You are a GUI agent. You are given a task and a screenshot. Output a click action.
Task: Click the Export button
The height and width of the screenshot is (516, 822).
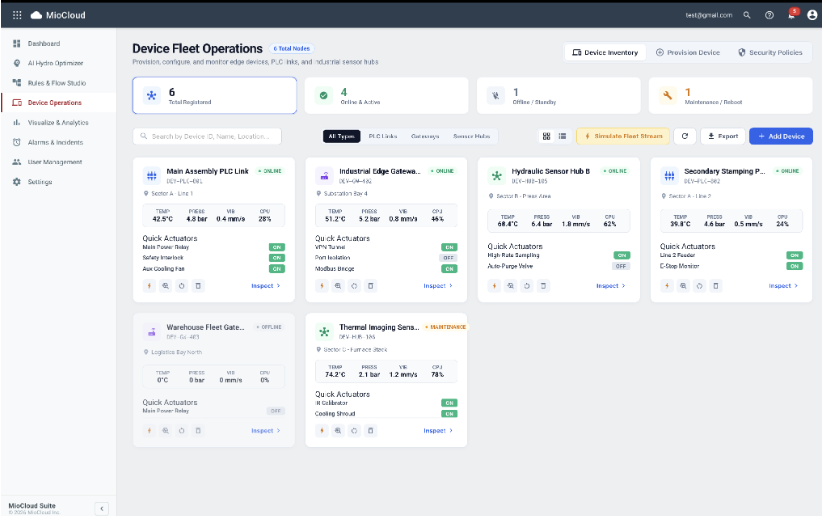pos(723,136)
